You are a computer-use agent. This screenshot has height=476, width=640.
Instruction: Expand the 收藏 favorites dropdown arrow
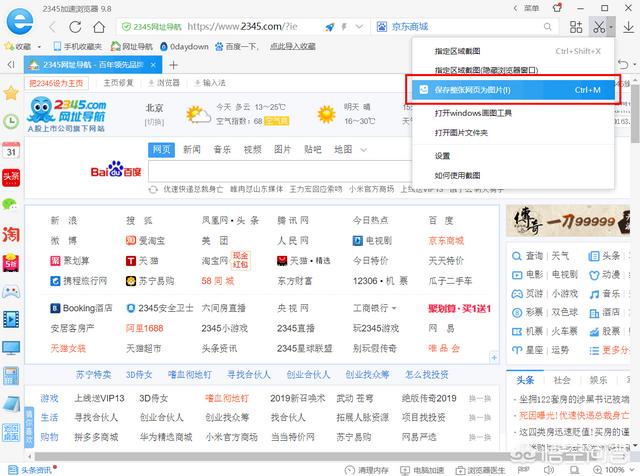[x=39, y=47]
